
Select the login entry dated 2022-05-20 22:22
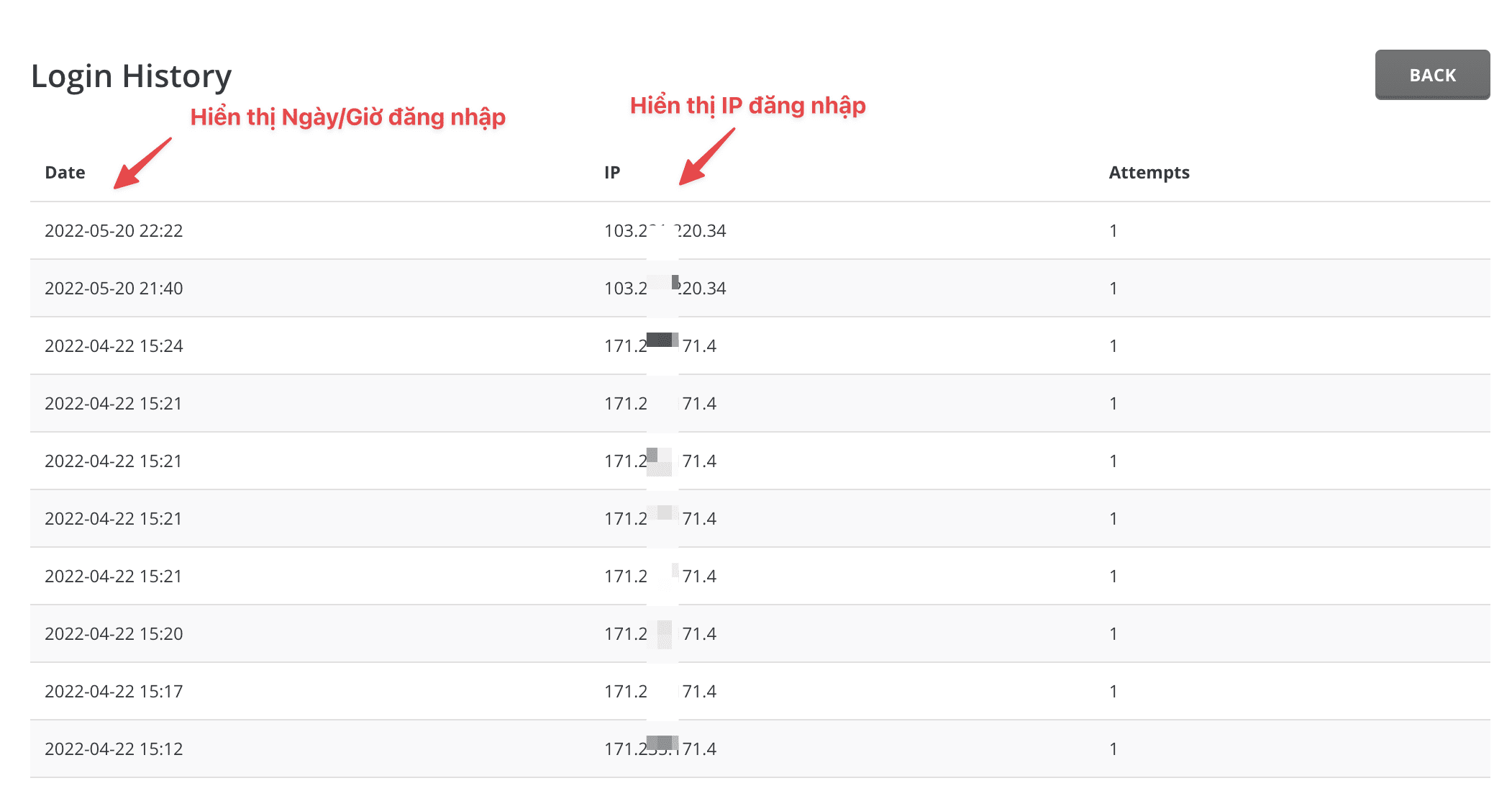point(114,231)
